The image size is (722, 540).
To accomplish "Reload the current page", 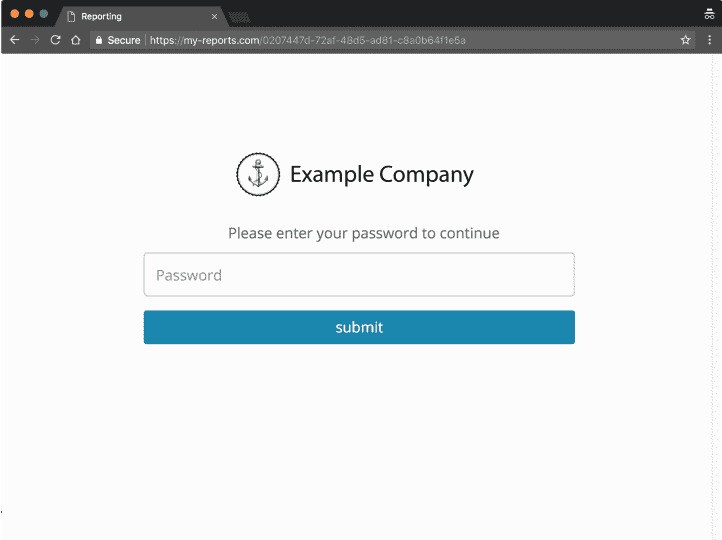I will coord(56,40).
